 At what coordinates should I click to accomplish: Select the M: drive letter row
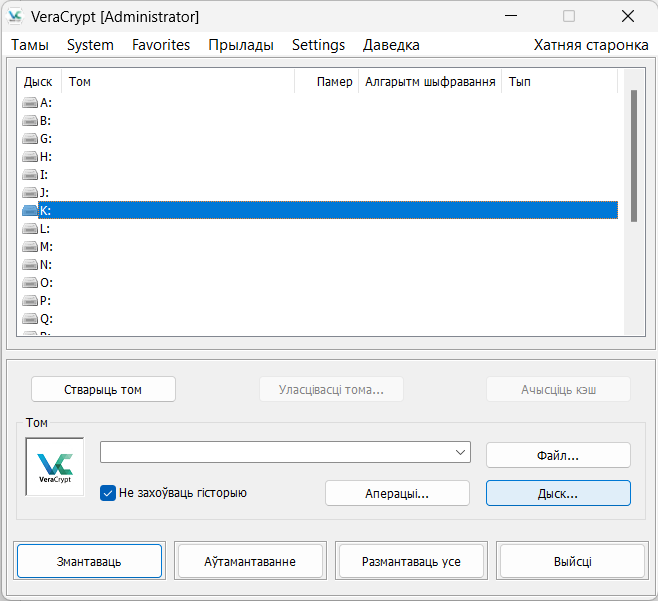(320, 246)
